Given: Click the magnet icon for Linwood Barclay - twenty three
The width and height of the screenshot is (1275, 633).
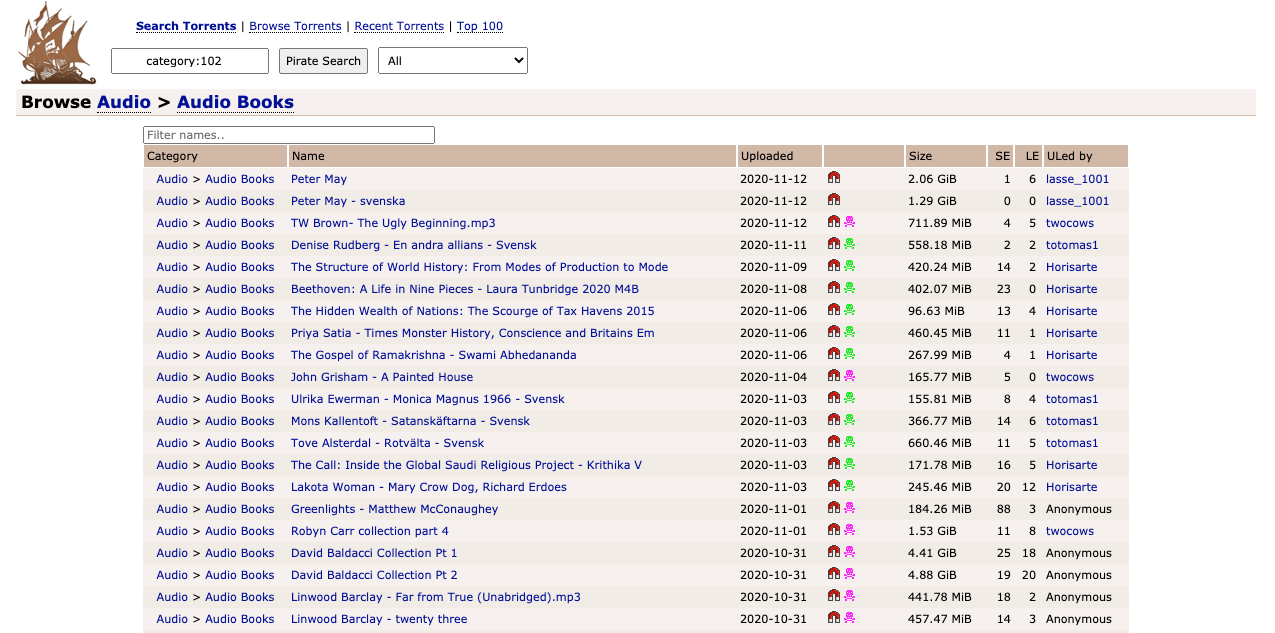Looking at the screenshot, I should pyautogui.click(x=834, y=618).
